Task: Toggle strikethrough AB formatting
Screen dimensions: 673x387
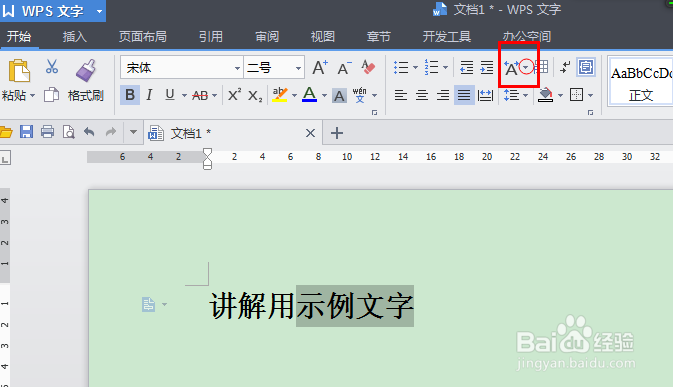Action: point(200,95)
